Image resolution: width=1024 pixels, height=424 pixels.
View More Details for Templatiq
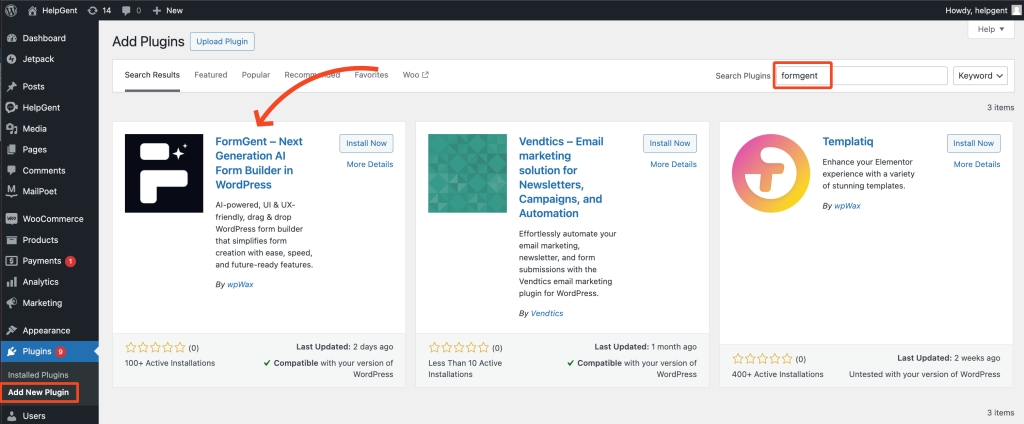pos(977,164)
